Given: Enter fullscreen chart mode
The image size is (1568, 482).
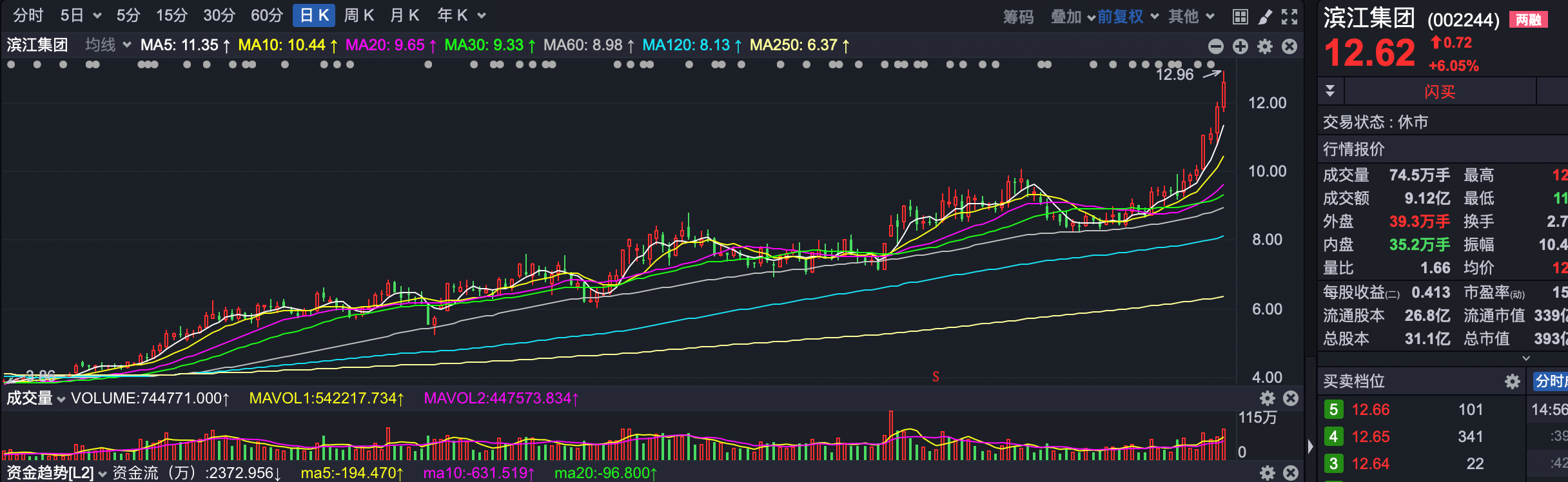Looking at the screenshot, I should (x=1289, y=17).
